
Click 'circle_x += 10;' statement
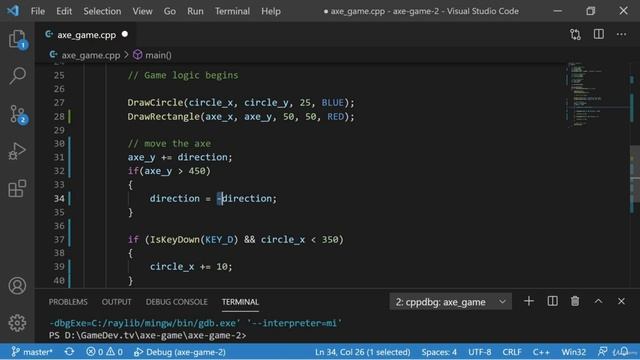pos(191,267)
